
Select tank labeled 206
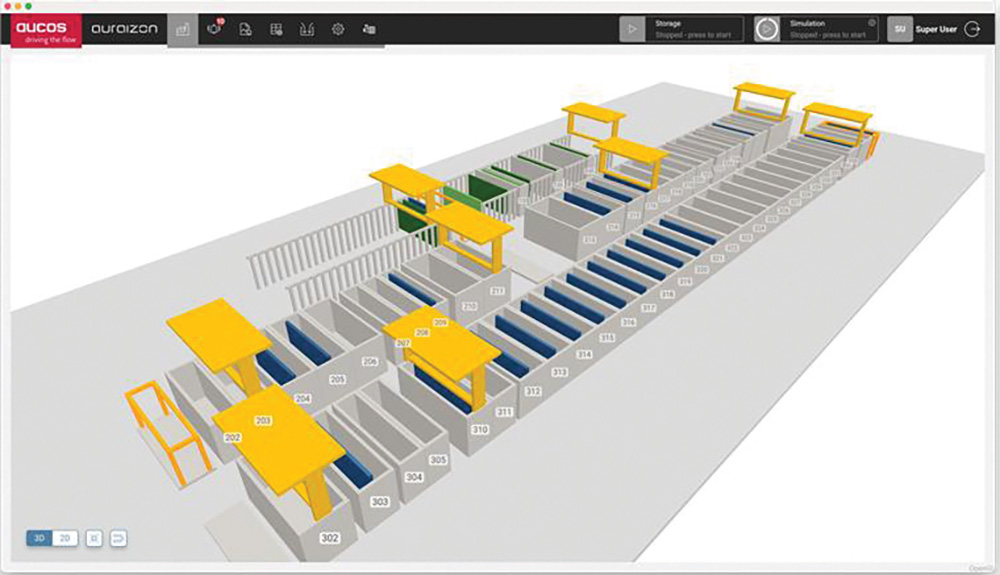[370, 361]
